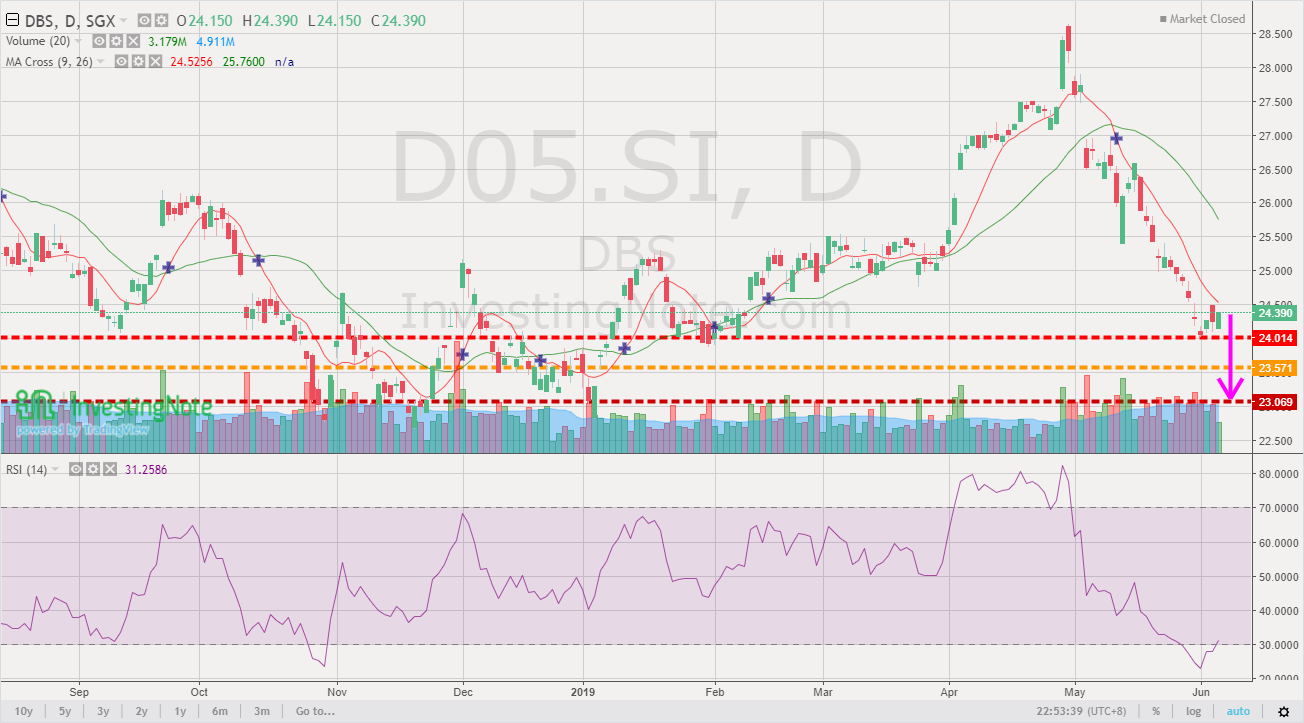
Task: Toggle visibility of the Volume indicator
Action: [x=97, y=40]
